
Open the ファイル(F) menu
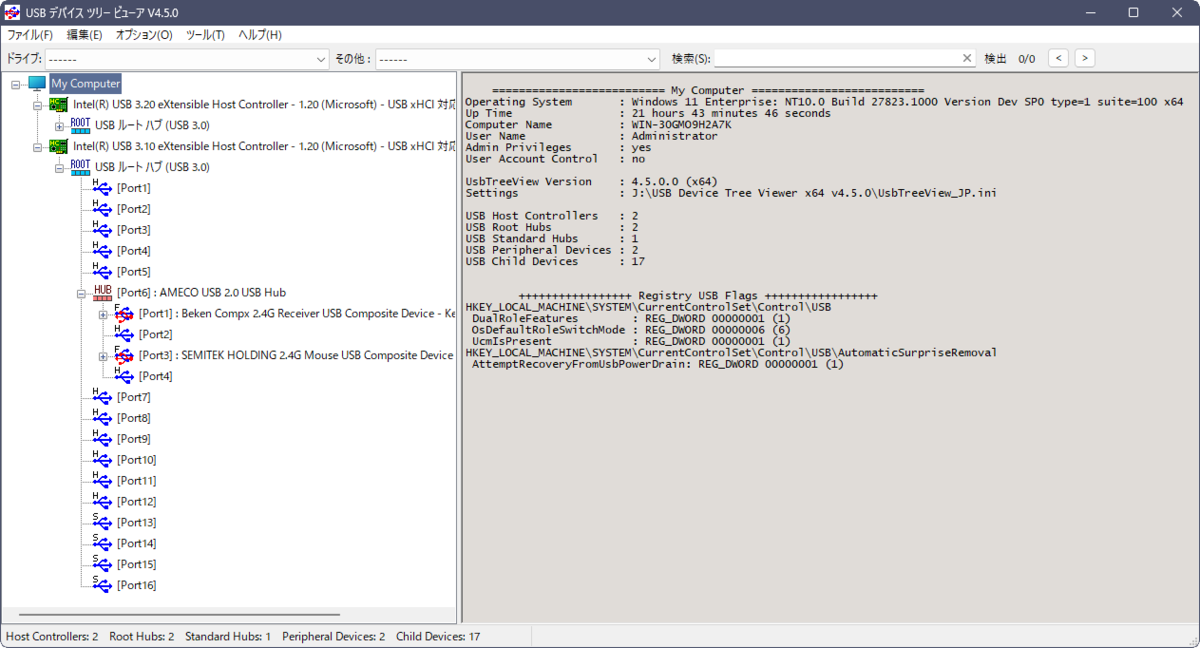tap(30, 35)
